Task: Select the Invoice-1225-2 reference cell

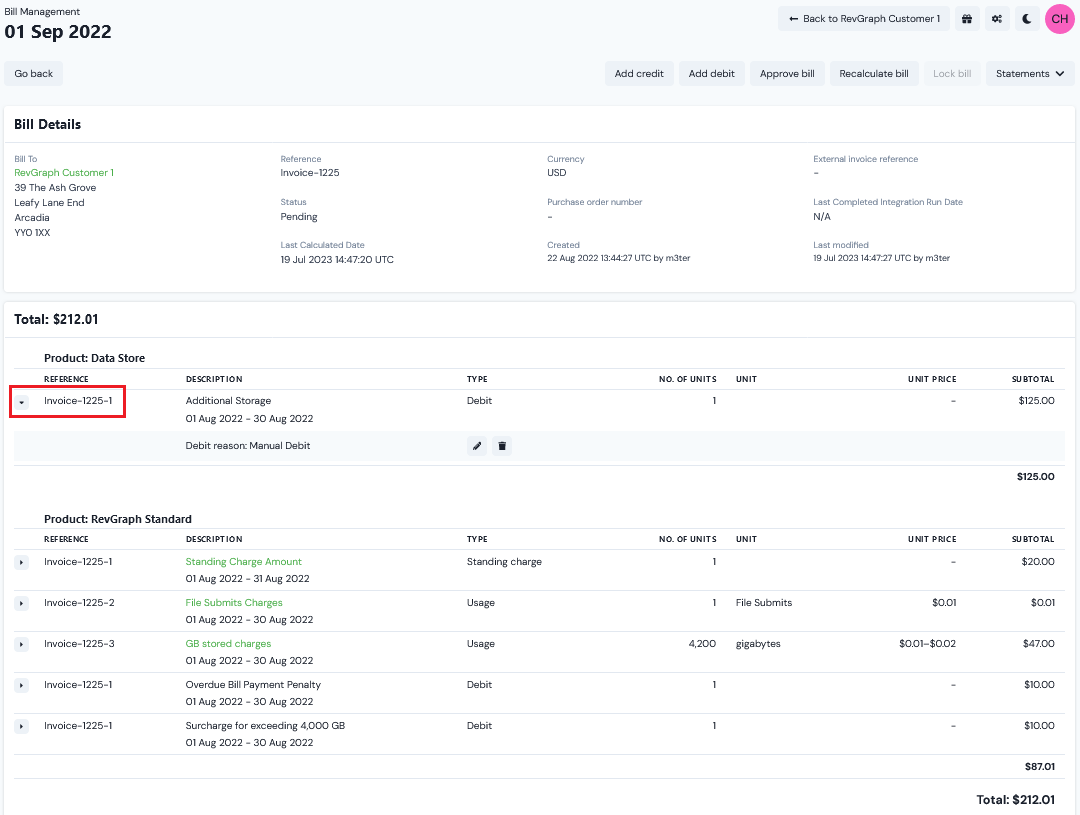Action: (x=79, y=603)
